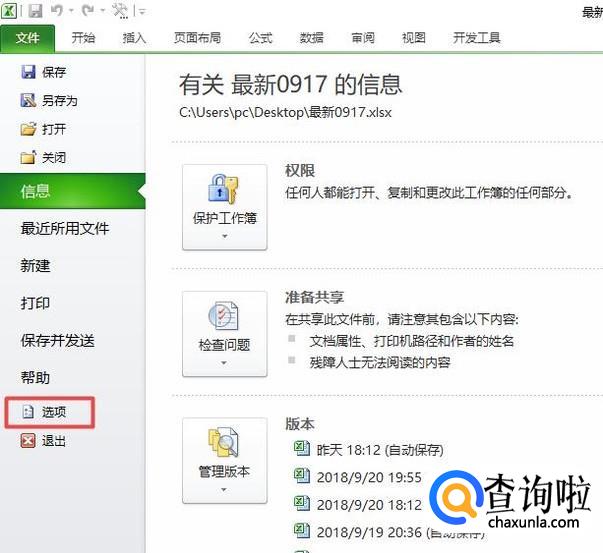This screenshot has width=603, height=553.
Task: Select 信息 in the backstage menu
Action: coord(73,191)
